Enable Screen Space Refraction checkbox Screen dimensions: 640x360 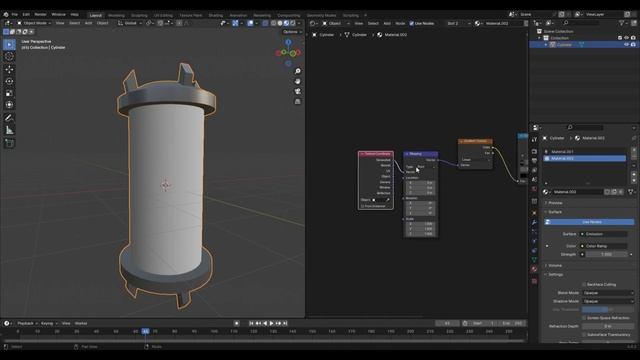click(584, 318)
